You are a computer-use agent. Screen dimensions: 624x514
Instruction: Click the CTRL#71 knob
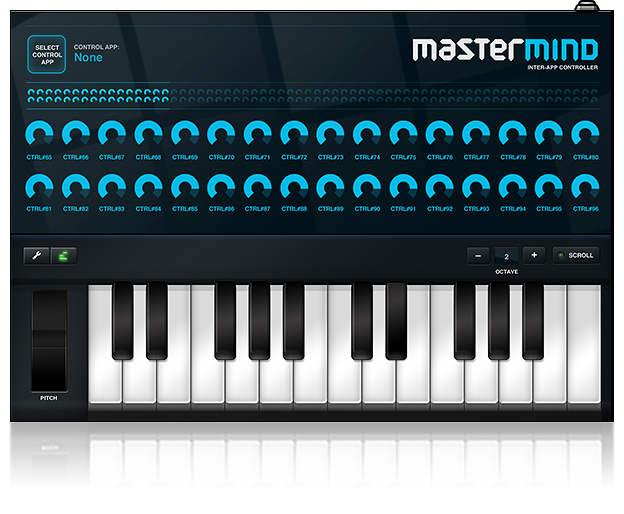tap(257, 133)
